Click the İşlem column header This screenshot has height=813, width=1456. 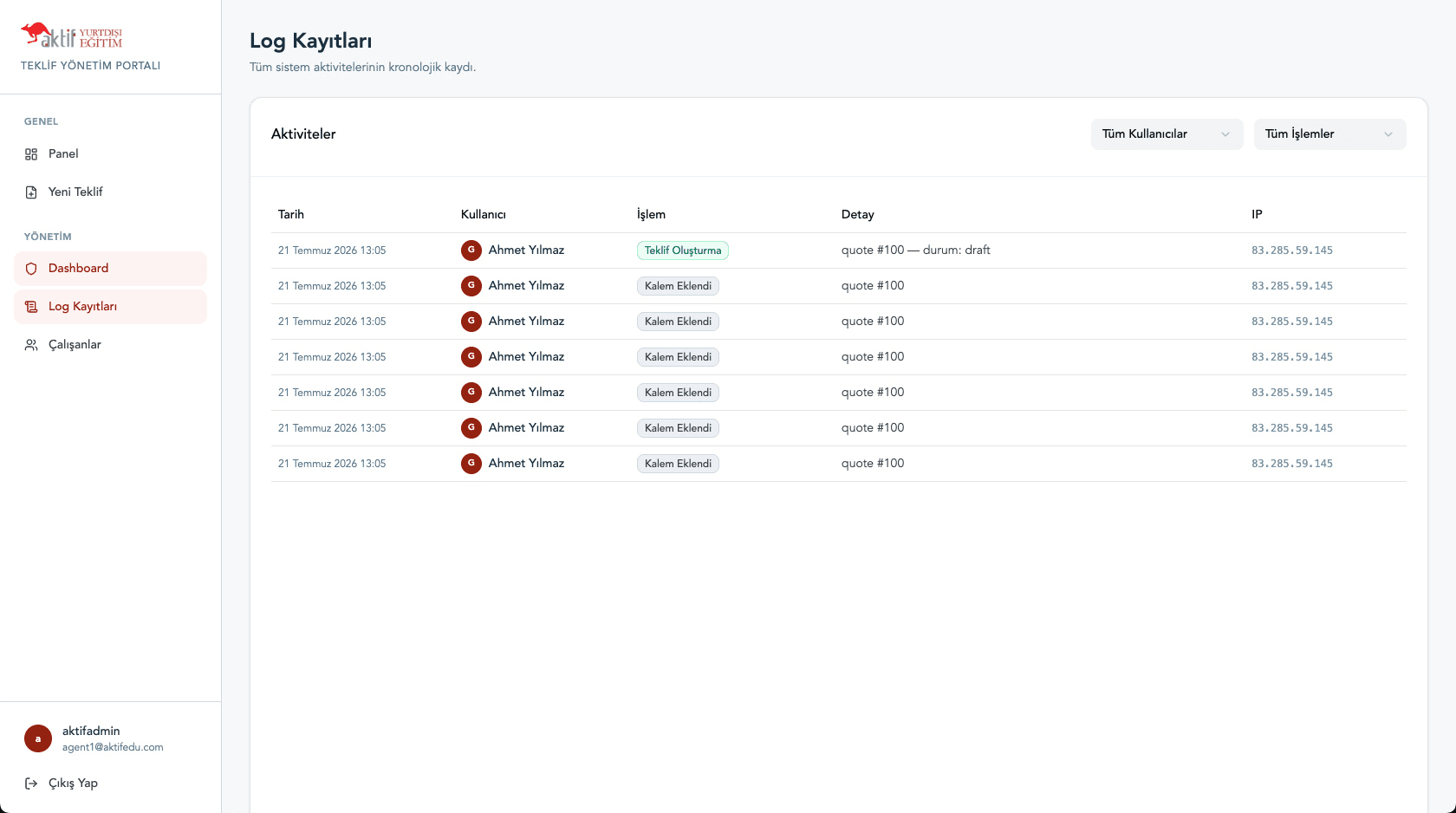pos(651,214)
